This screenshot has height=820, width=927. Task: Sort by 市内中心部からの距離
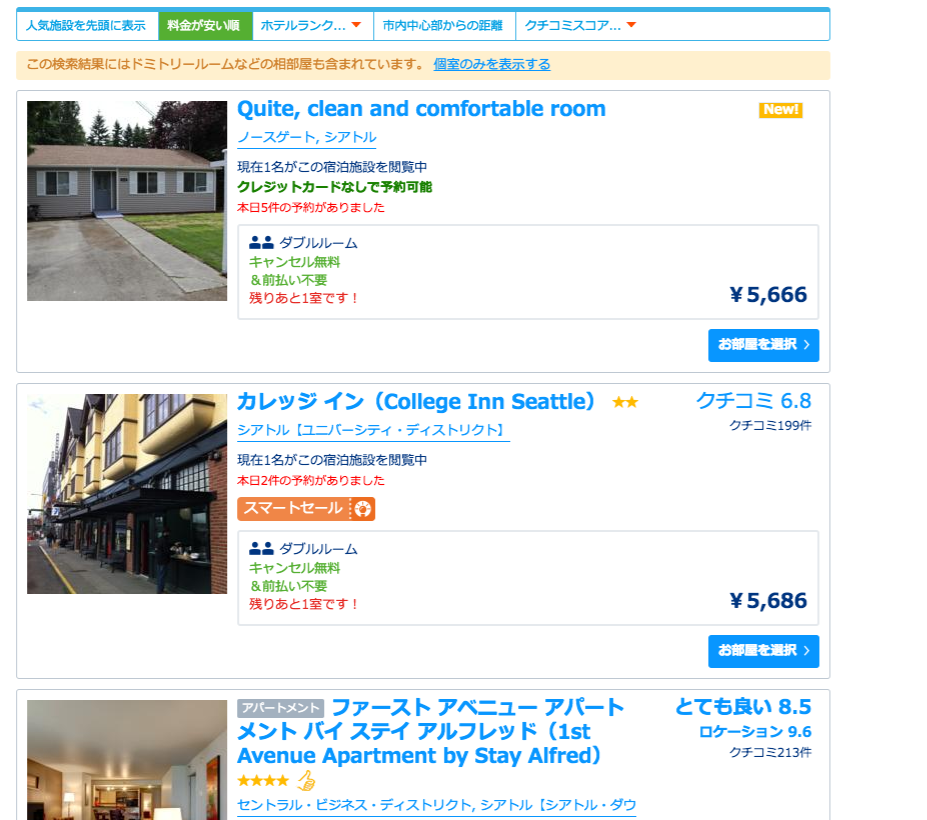pos(443,26)
